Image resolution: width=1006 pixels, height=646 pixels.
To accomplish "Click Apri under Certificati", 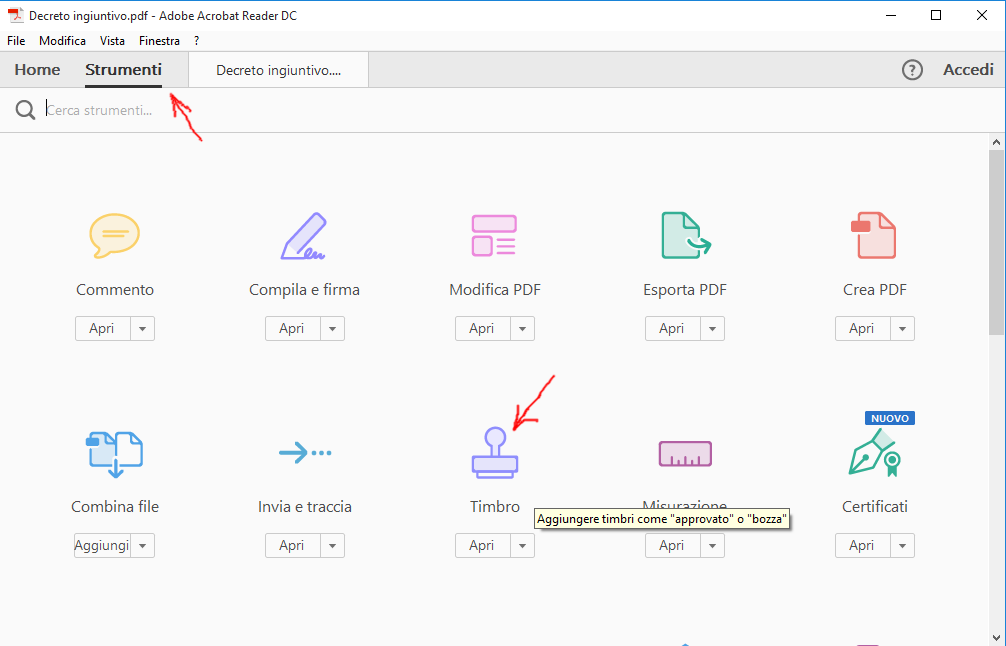I will pyautogui.click(x=862, y=545).
